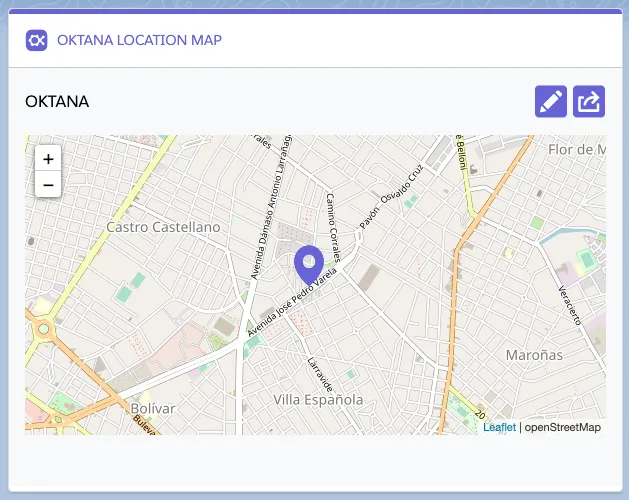Zoom out with the minus button

point(48,185)
